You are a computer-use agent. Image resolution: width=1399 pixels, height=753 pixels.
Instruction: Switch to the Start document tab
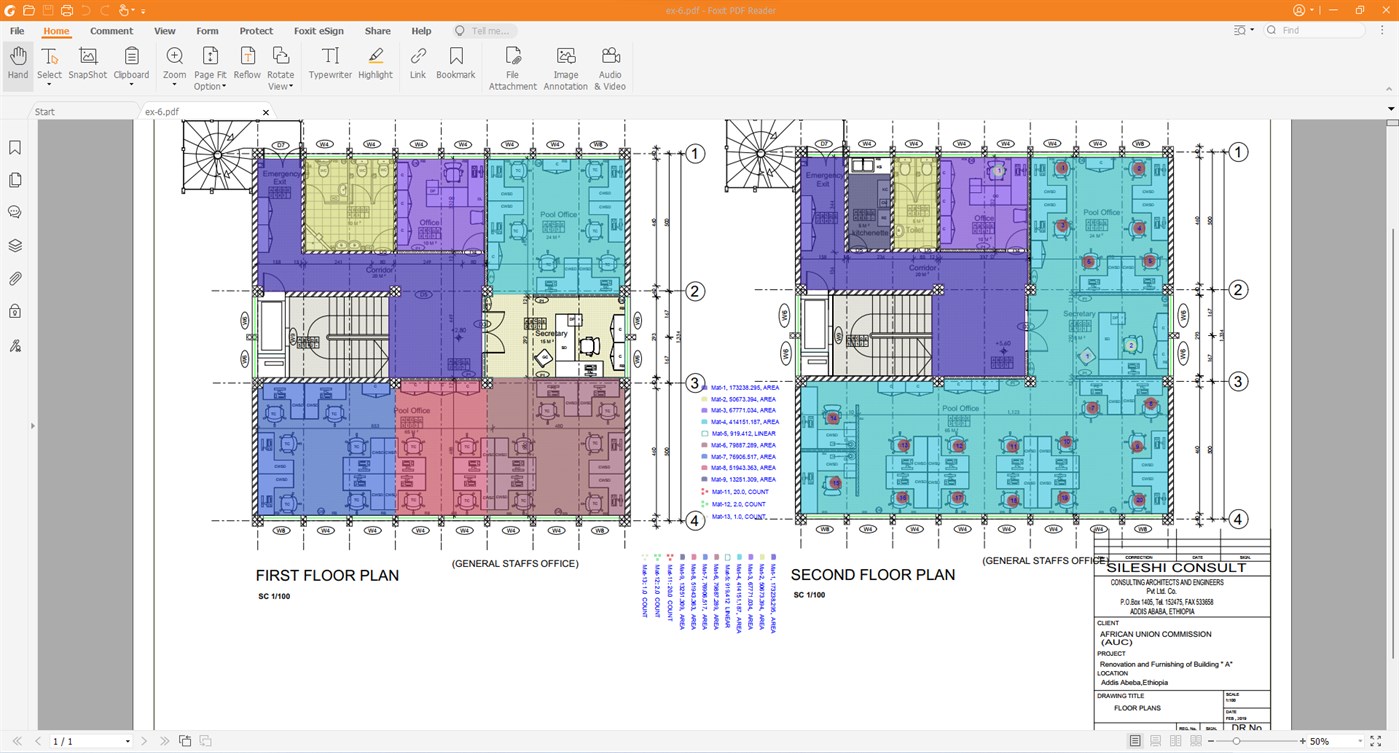(45, 112)
